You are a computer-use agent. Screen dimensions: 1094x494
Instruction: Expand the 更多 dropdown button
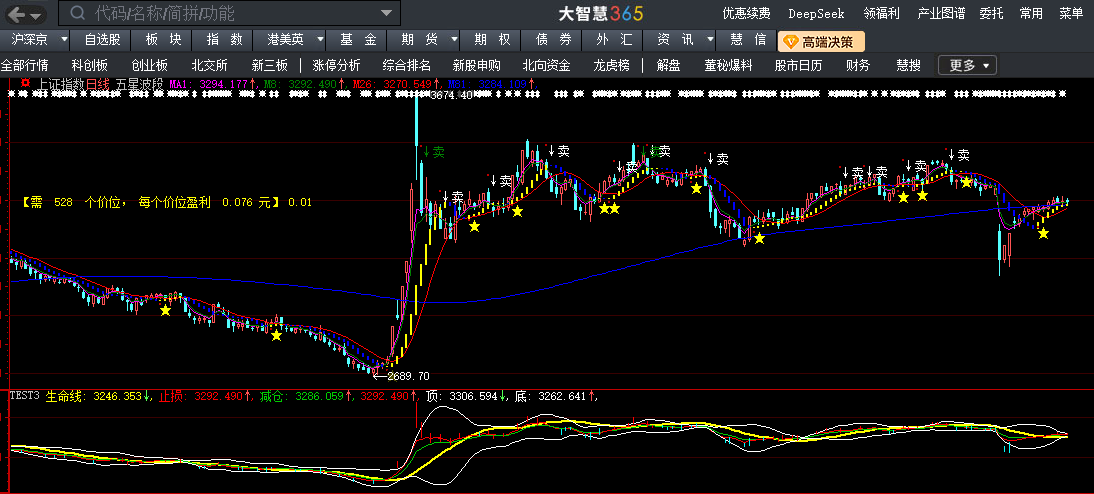click(x=967, y=66)
